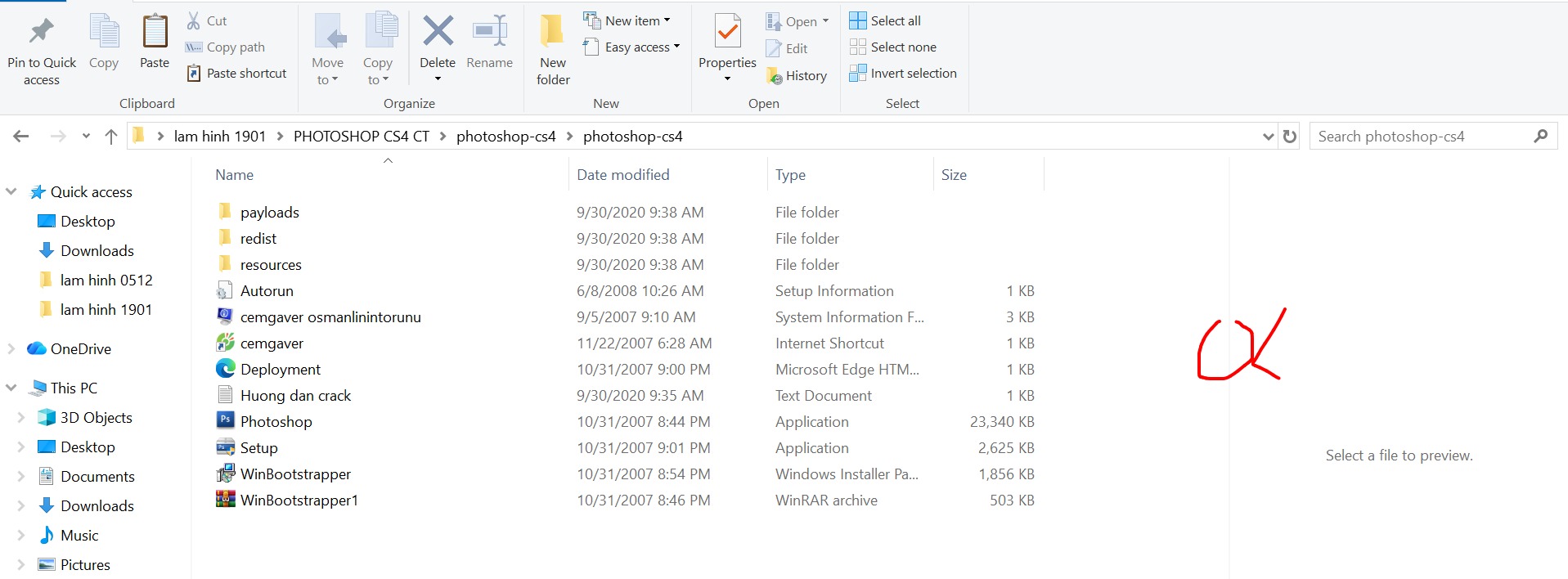The height and width of the screenshot is (579, 1568).
Task: Click Invert selection in the ribbon
Action: point(902,74)
